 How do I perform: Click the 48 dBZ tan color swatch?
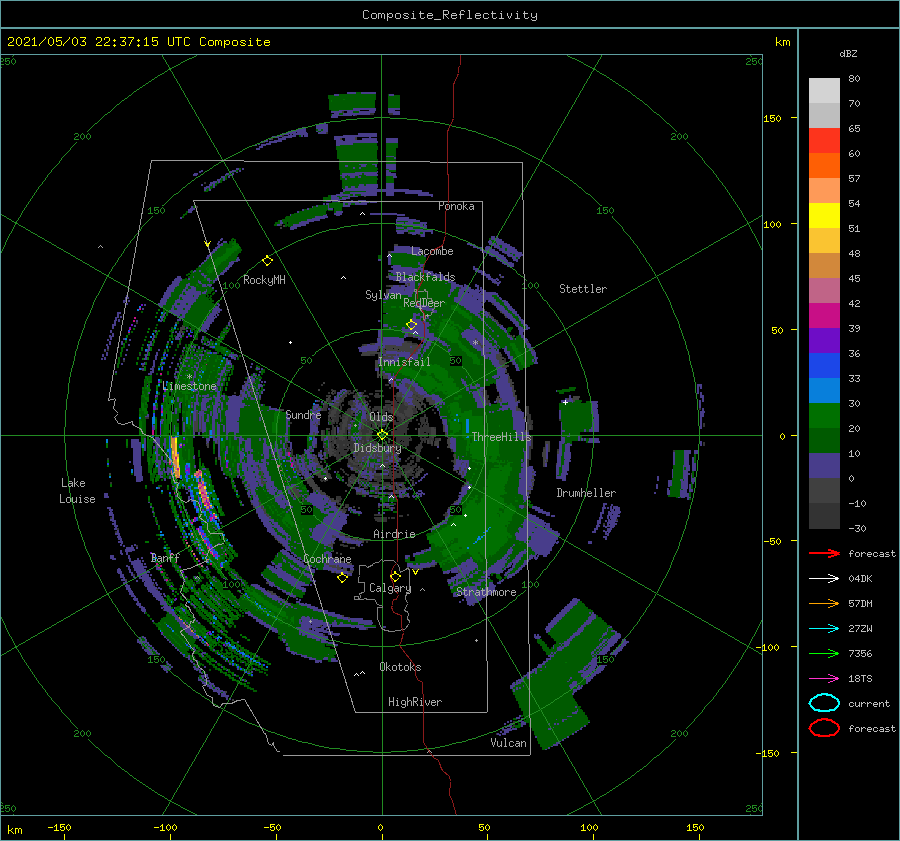824,266
